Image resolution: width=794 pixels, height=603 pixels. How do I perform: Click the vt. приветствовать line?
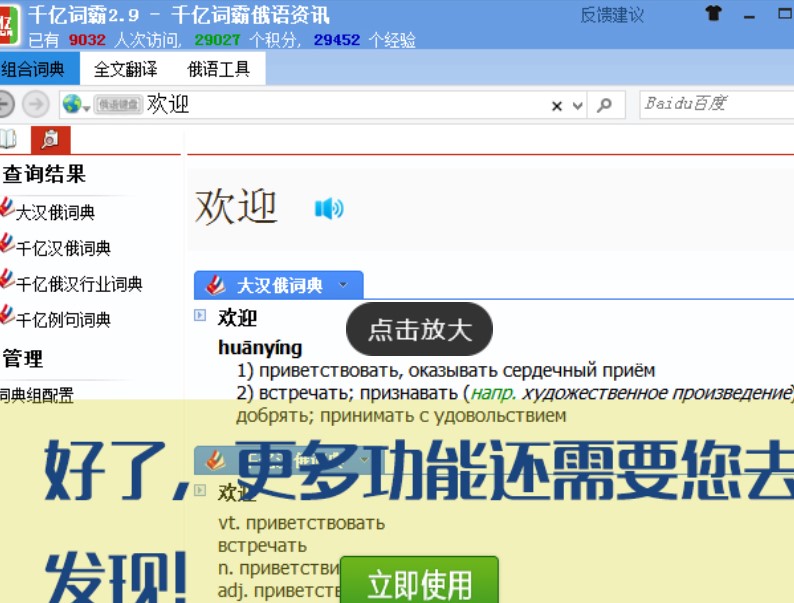[301, 523]
